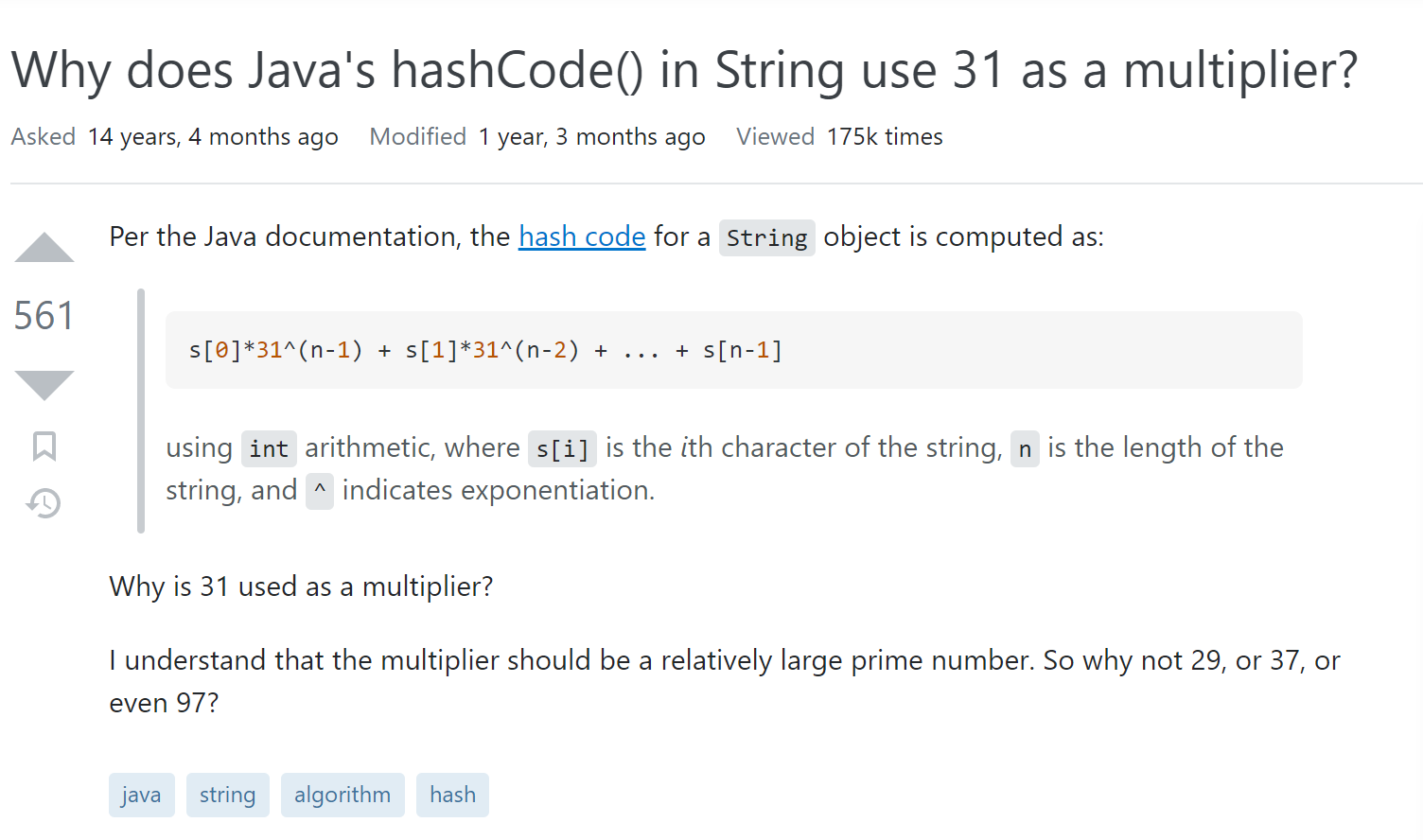This screenshot has width=1423, height=840.
Task: Click the Modified '1 year, 3 months ago' date
Action: (591, 137)
